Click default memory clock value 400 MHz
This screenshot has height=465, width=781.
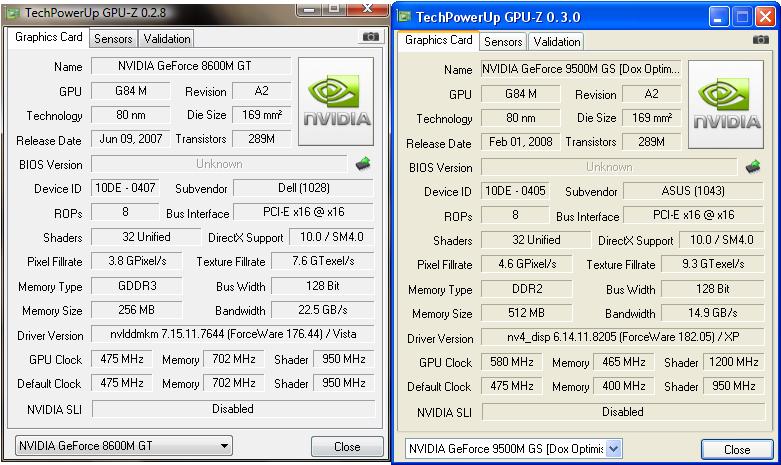(624, 386)
